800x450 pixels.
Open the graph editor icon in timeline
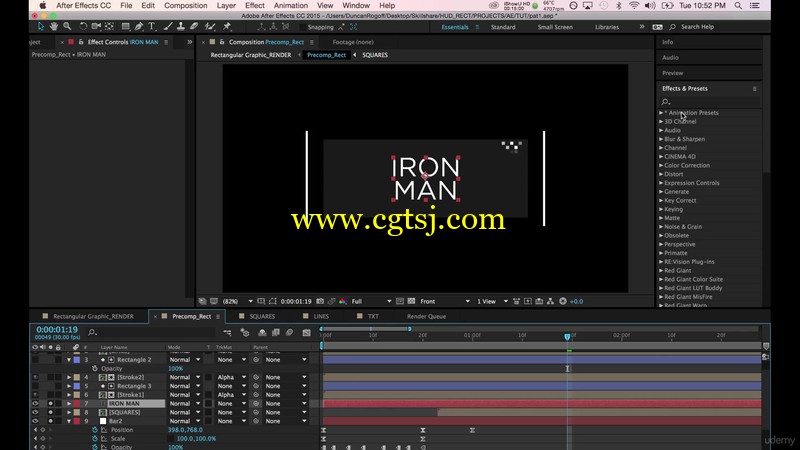(307, 333)
